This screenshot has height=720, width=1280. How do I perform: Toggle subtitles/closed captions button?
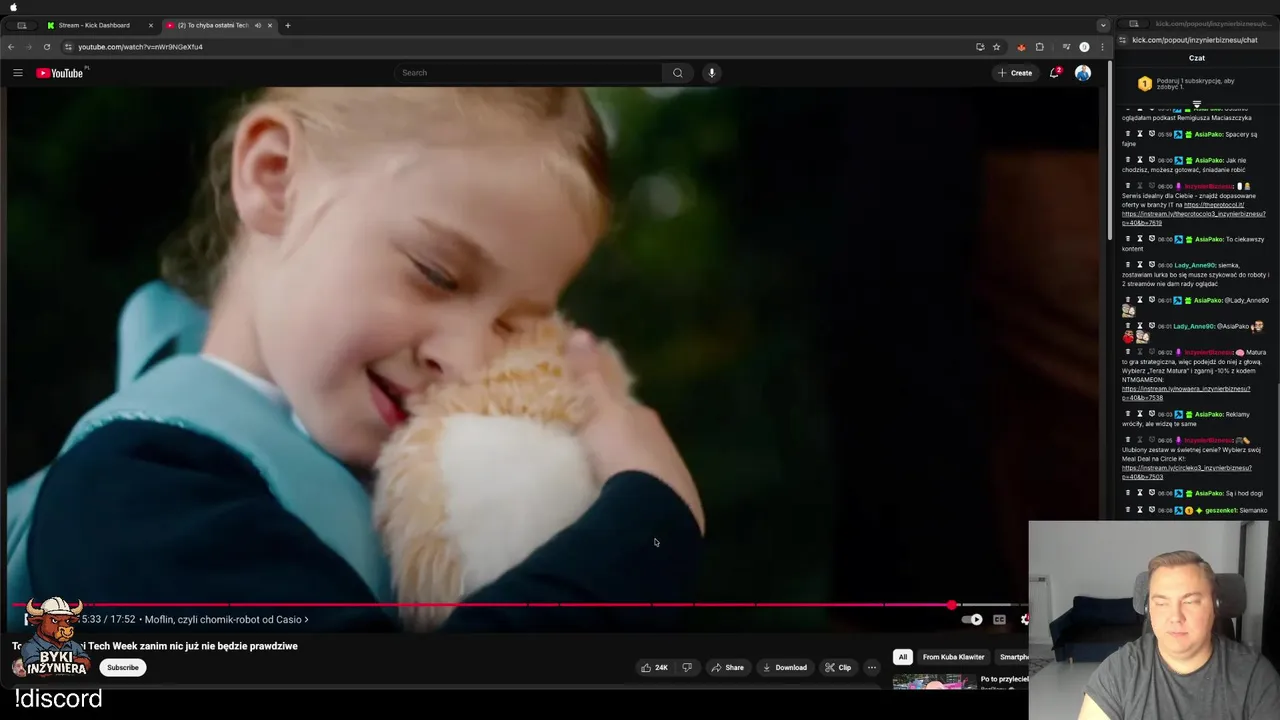pyautogui.click(x=999, y=619)
